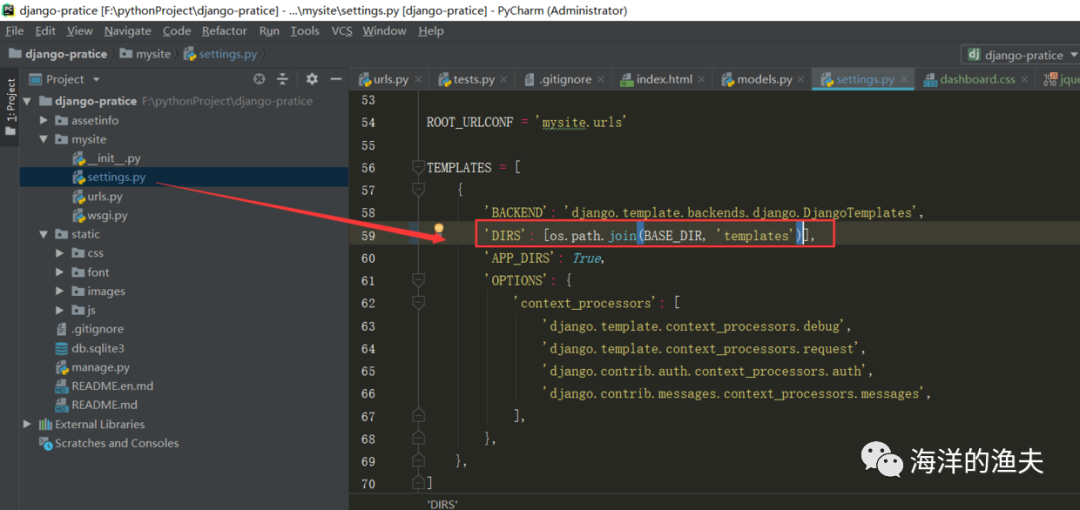Expand the assetinfo folder
The height and width of the screenshot is (510, 1080).
[x=44, y=121]
